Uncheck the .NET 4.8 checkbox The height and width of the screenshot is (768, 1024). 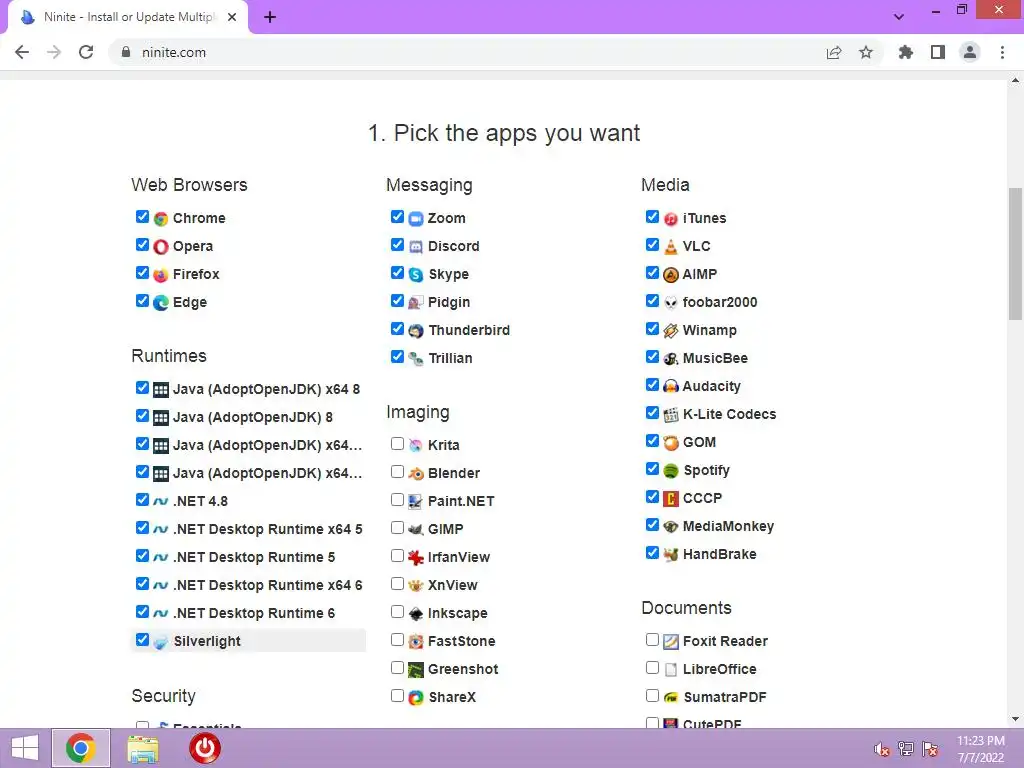click(x=142, y=500)
